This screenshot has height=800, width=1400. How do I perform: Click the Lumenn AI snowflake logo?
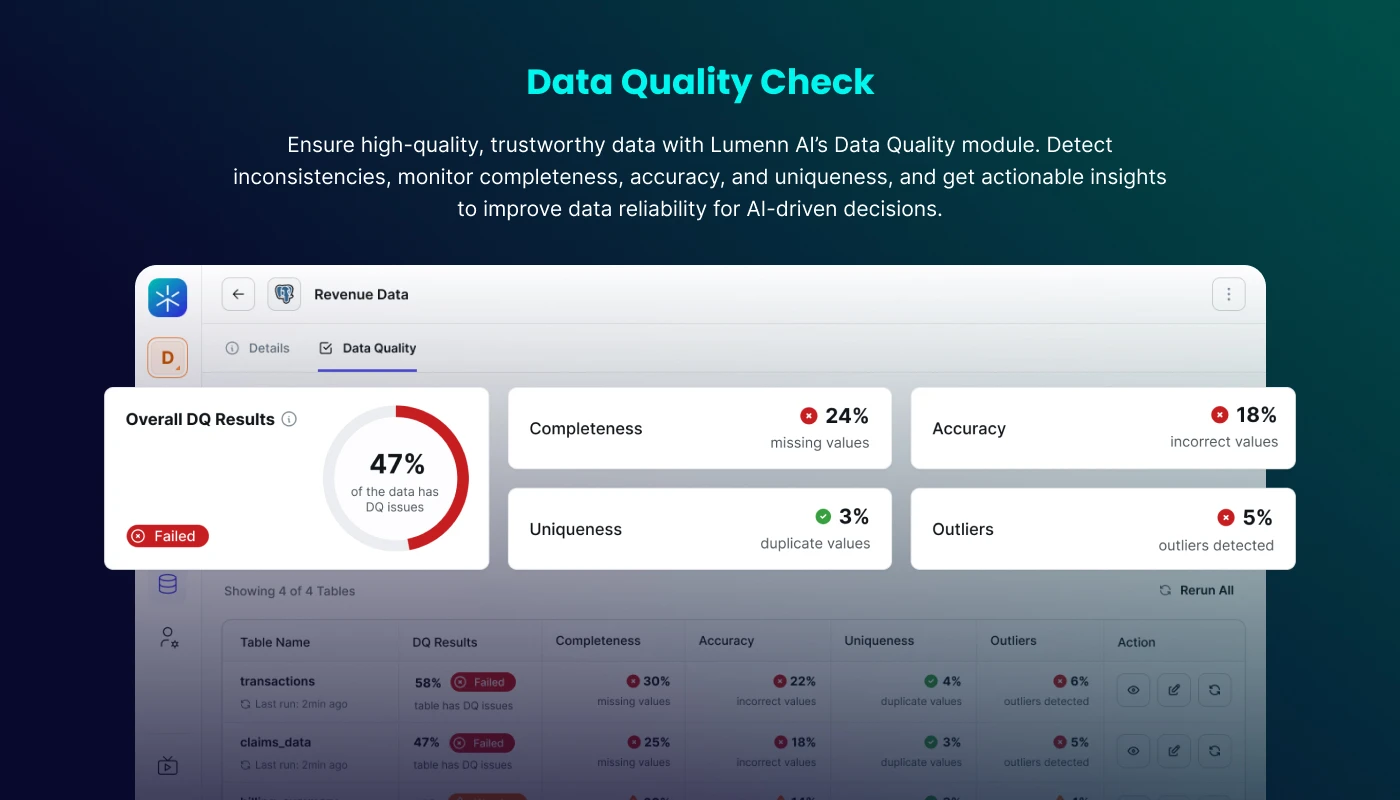(167, 298)
